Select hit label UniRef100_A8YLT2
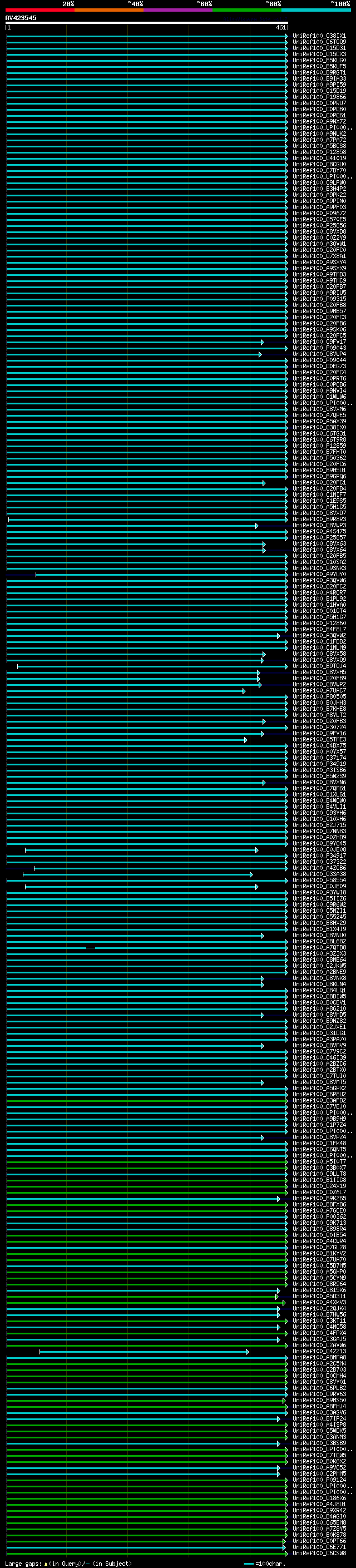This screenshot has width=356, height=1568. tap(319, 715)
